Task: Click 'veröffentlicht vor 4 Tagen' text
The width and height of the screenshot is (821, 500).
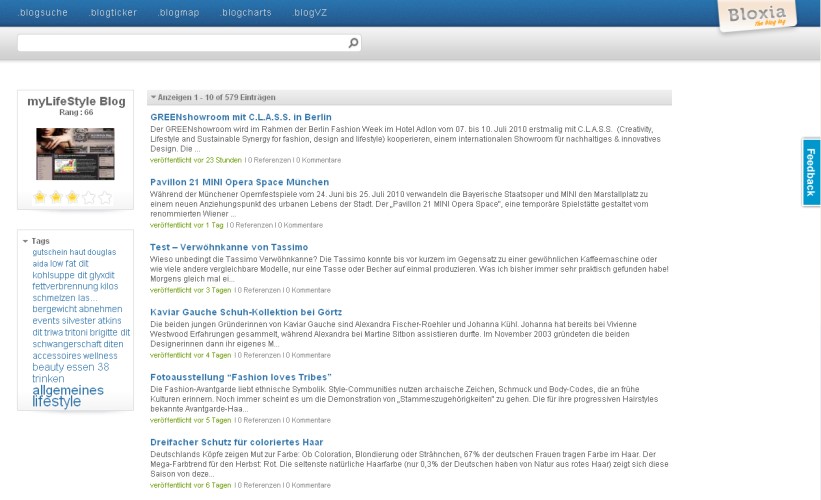Action: click(x=191, y=355)
